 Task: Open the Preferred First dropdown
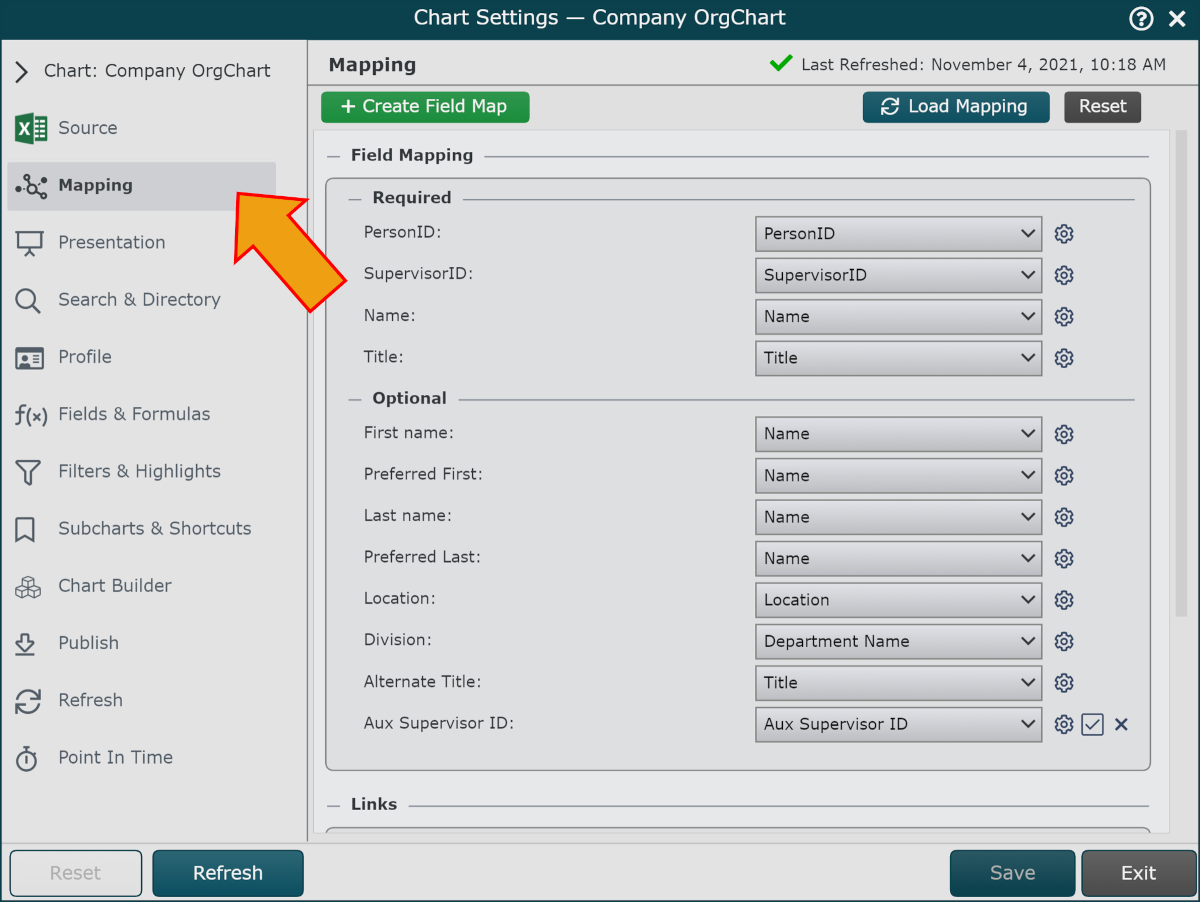click(898, 476)
